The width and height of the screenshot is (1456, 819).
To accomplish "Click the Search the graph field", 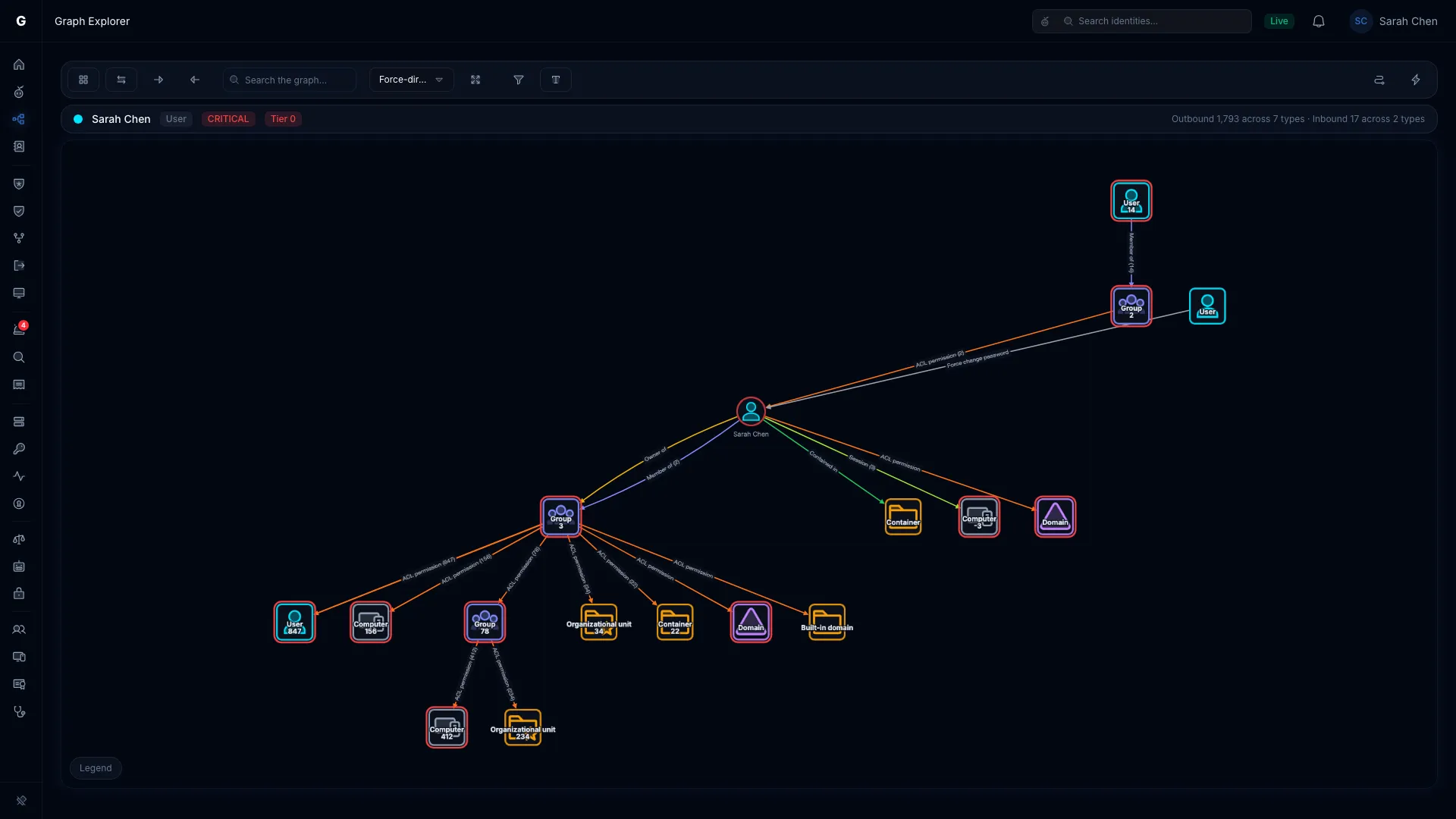I will [x=290, y=80].
